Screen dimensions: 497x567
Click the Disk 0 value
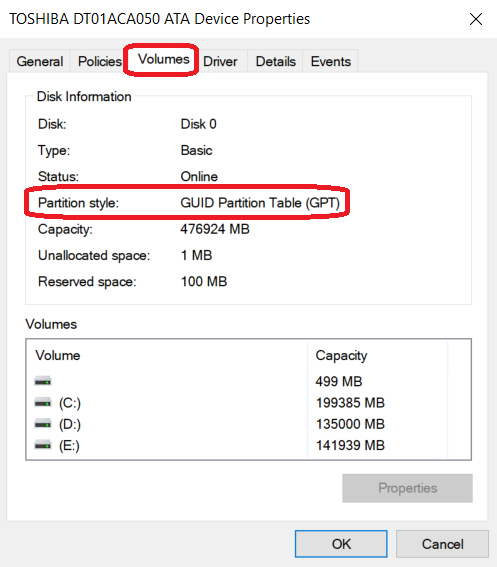pyautogui.click(x=198, y=124)
